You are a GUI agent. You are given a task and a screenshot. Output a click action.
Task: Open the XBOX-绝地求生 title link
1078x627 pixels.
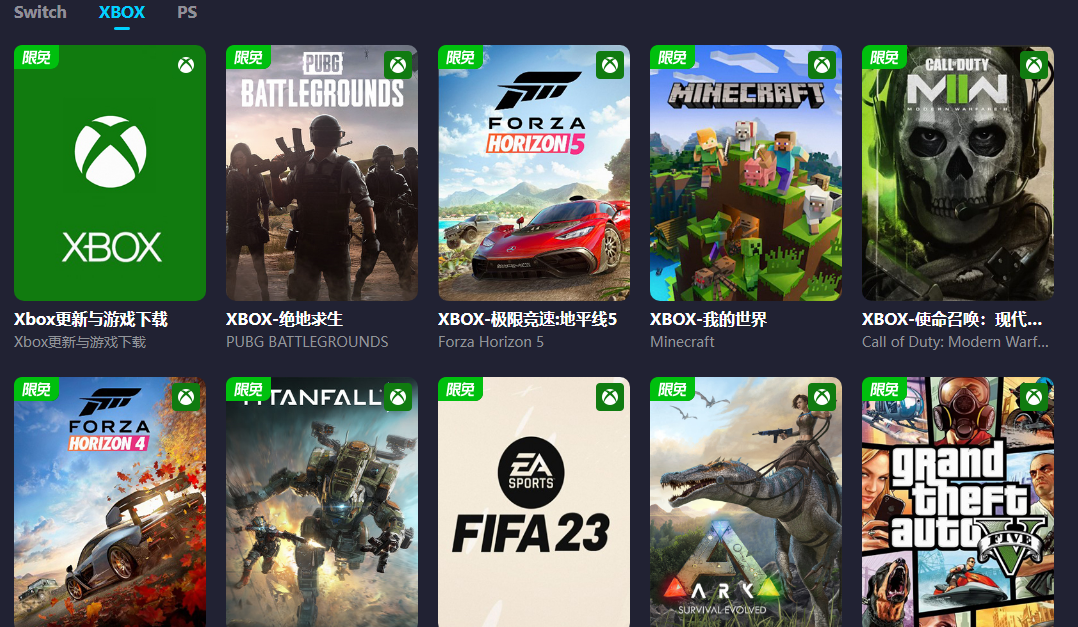(285, 319)
